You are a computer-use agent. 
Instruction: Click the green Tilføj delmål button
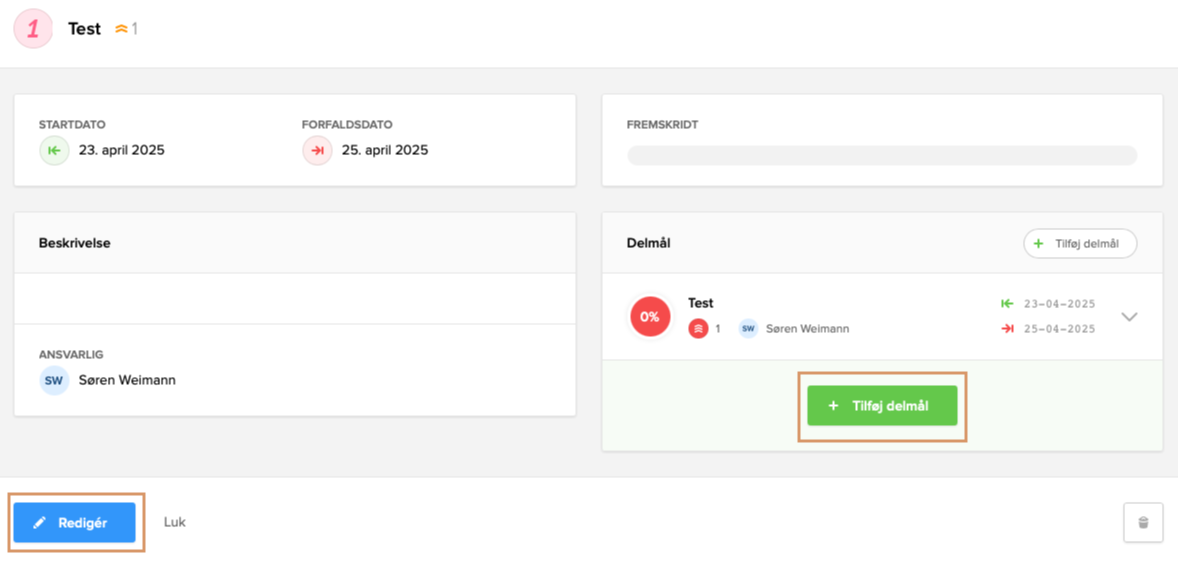pos(882,406)
